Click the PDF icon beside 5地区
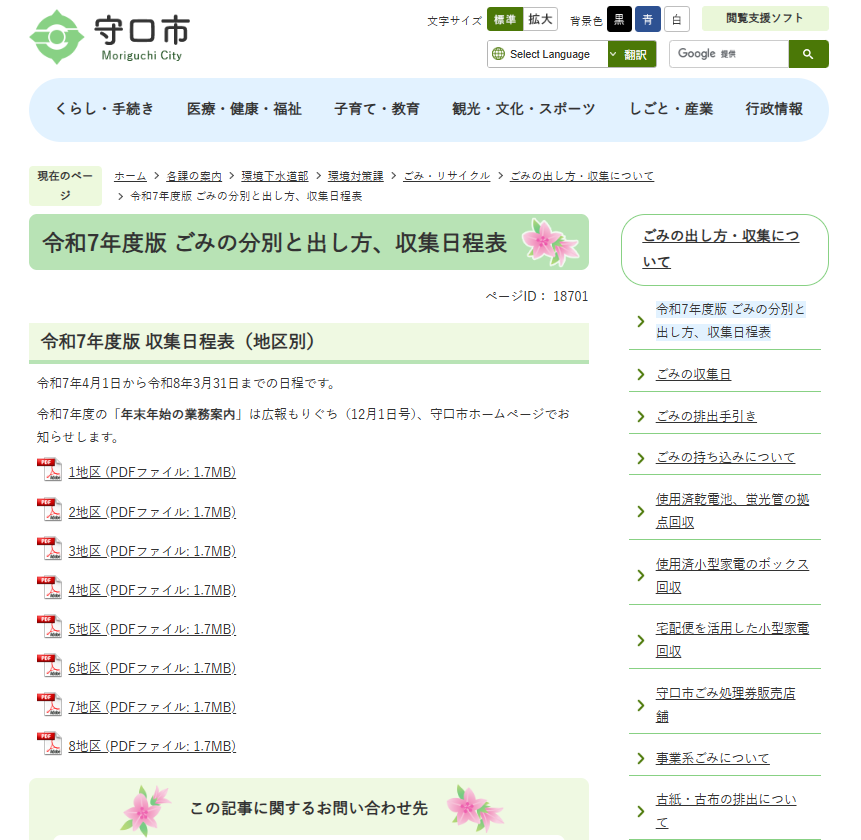The image size is (861, 840). tap(49, 628)
